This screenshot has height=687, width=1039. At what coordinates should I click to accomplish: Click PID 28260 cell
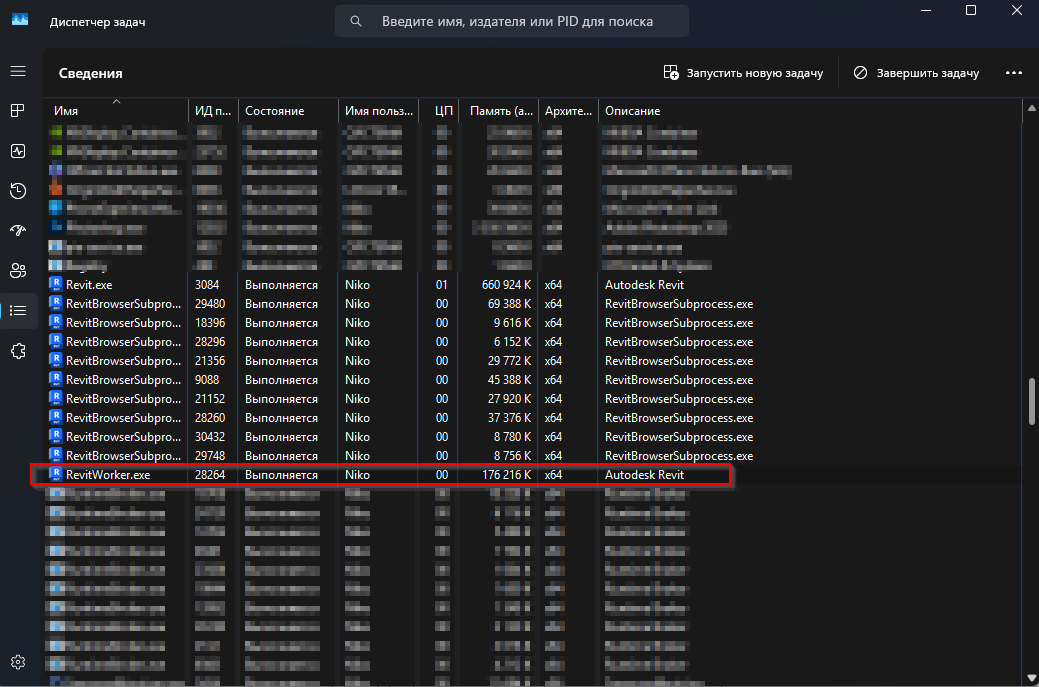point(209,418)
